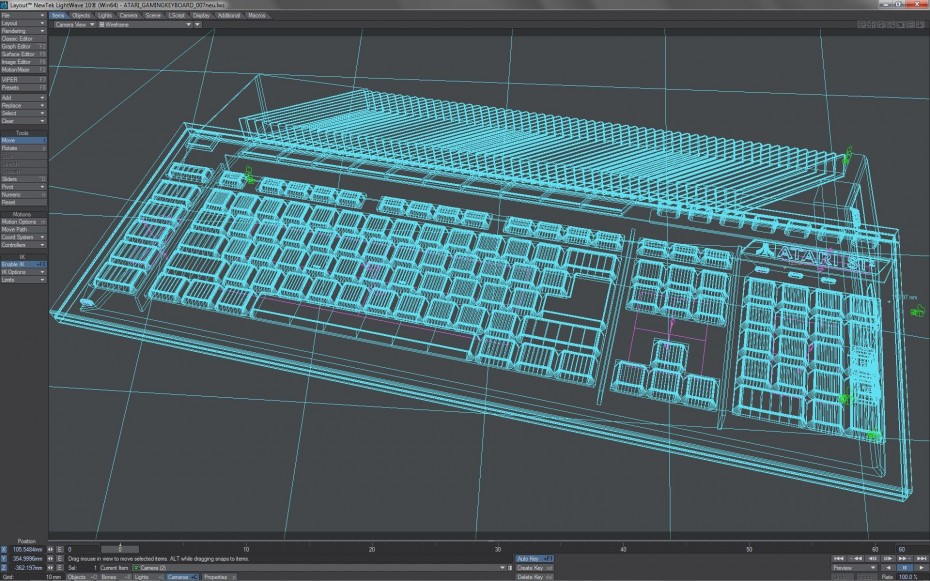Toggle the Z axis channel button
Image resolution: width=930 pixels, height=581 pixels.
(4, 568)
